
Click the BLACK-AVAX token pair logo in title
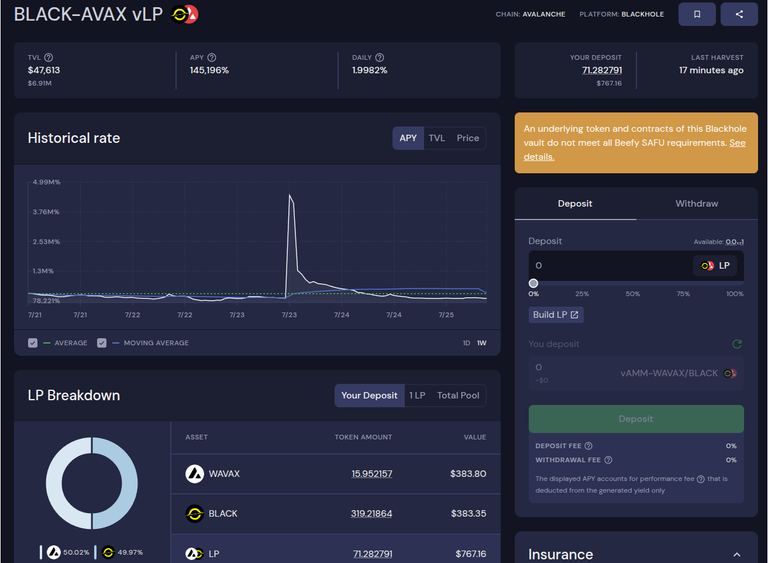coord(184,15)
